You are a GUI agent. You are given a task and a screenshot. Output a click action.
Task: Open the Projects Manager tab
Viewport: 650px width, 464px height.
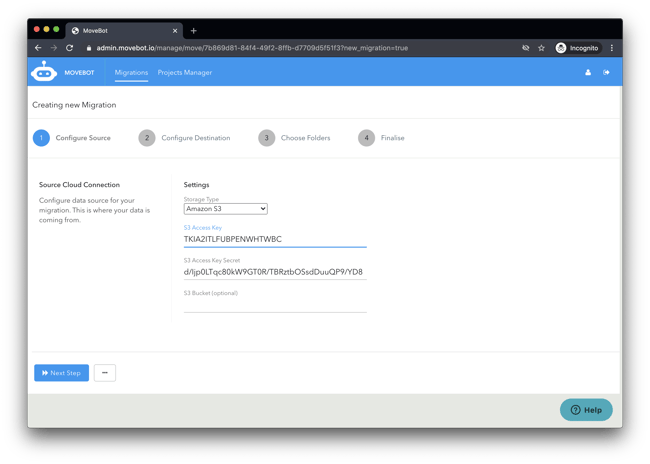click(185, 73)
